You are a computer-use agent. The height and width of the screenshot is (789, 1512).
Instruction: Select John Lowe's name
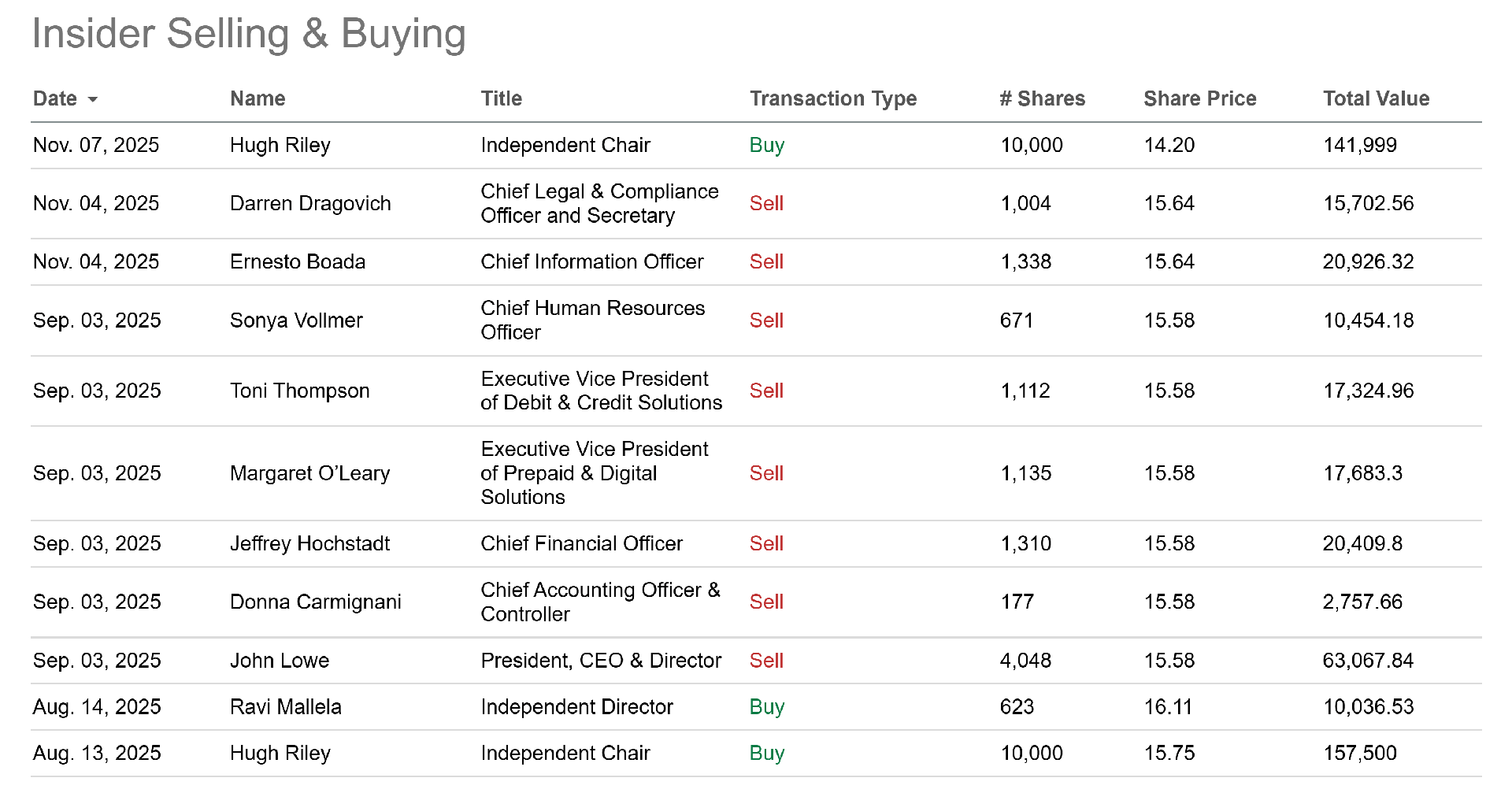click(x=280, y=661)
